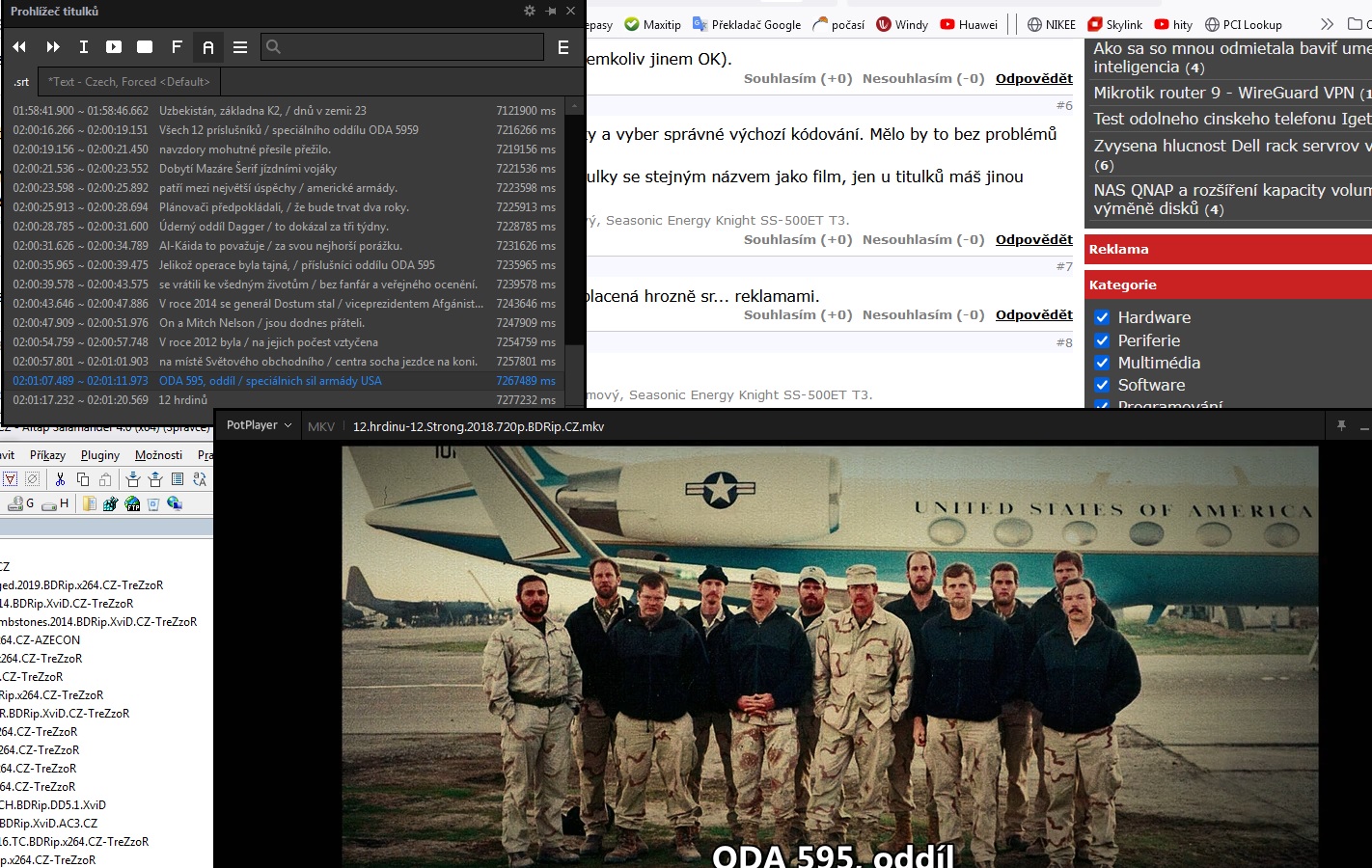Switch to Text - Czech, Forced tab
Image resolution: width=1372 pixels, height=868 pixels.
pyautogui.click(x=129, y=82)
